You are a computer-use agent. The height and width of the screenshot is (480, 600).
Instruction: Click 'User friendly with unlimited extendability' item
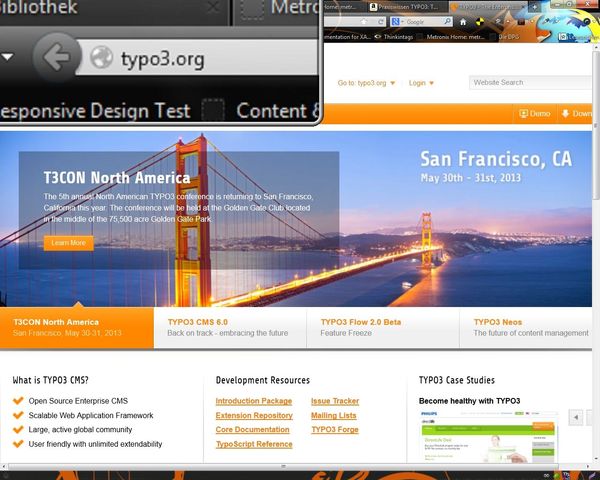click(x=95, y=444)
